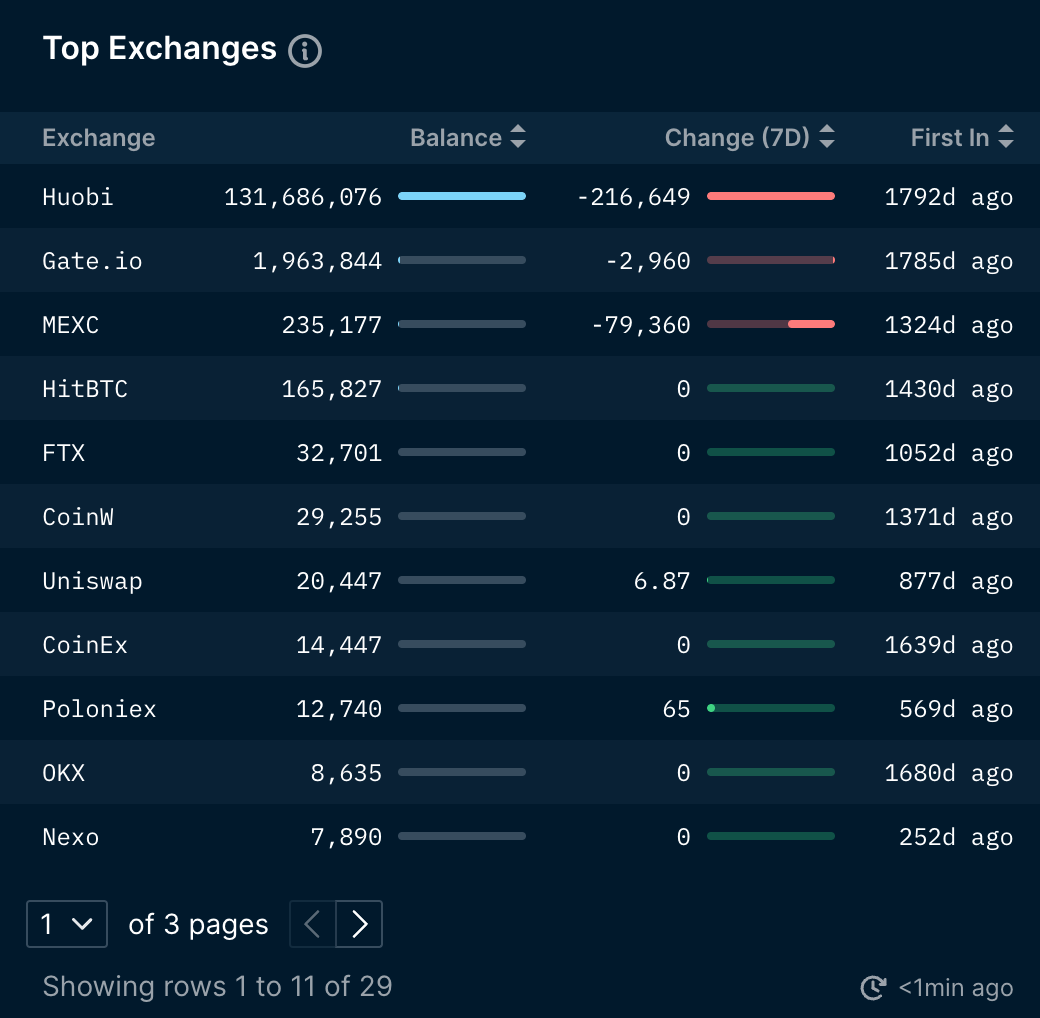The height and width of the screenshot is (1018, 1040).
Task: Click the 1324d ago first-in value
Action: 949,325
